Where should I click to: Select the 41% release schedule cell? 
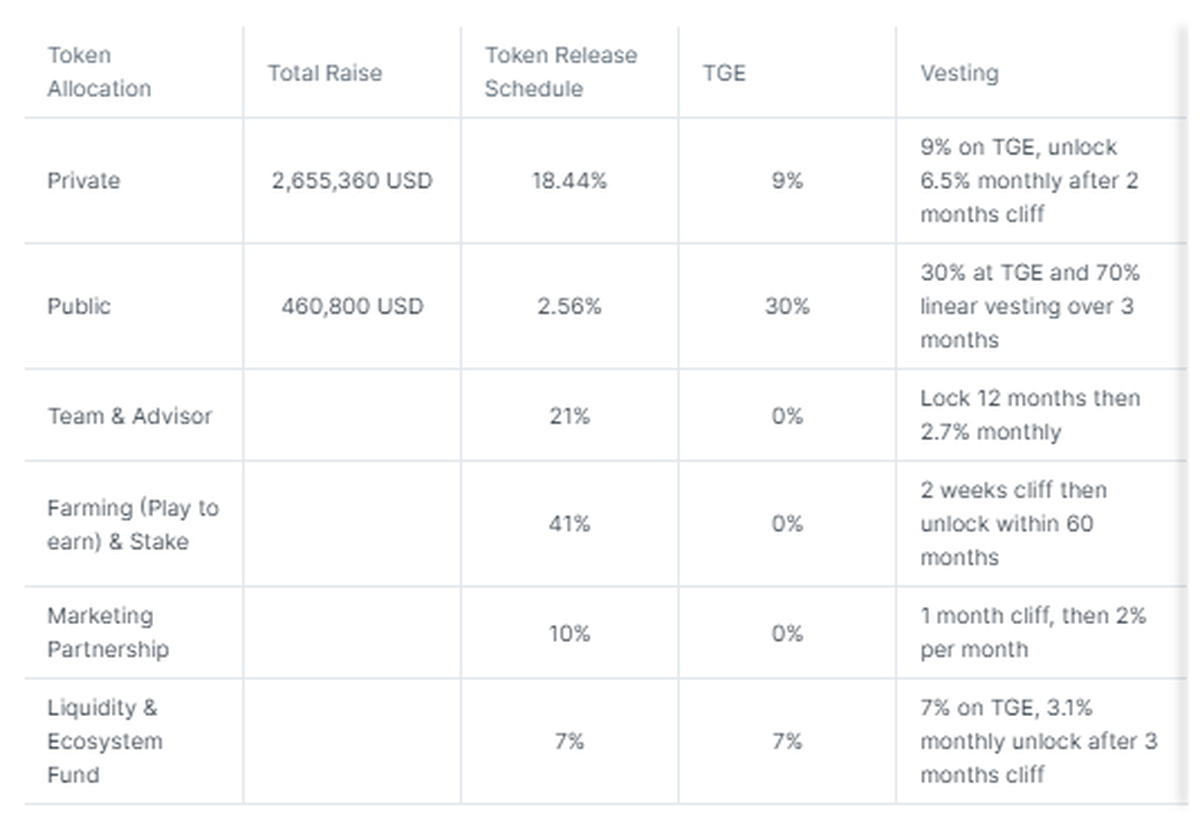[569, 524]
